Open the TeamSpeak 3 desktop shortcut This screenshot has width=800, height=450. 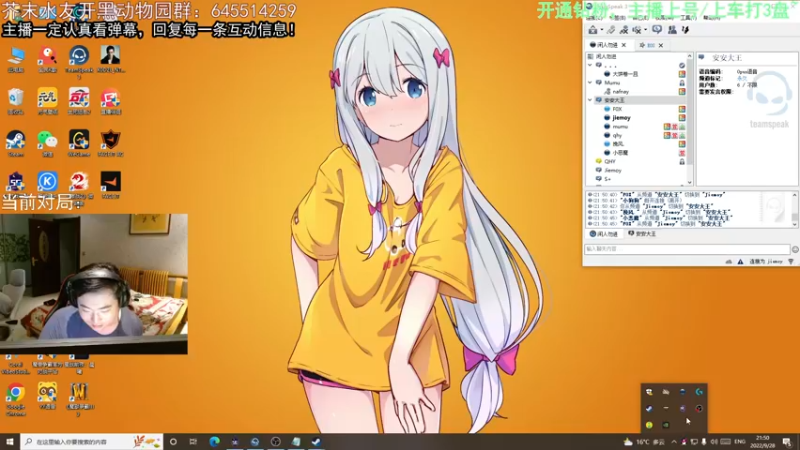(x=79, y=60)
